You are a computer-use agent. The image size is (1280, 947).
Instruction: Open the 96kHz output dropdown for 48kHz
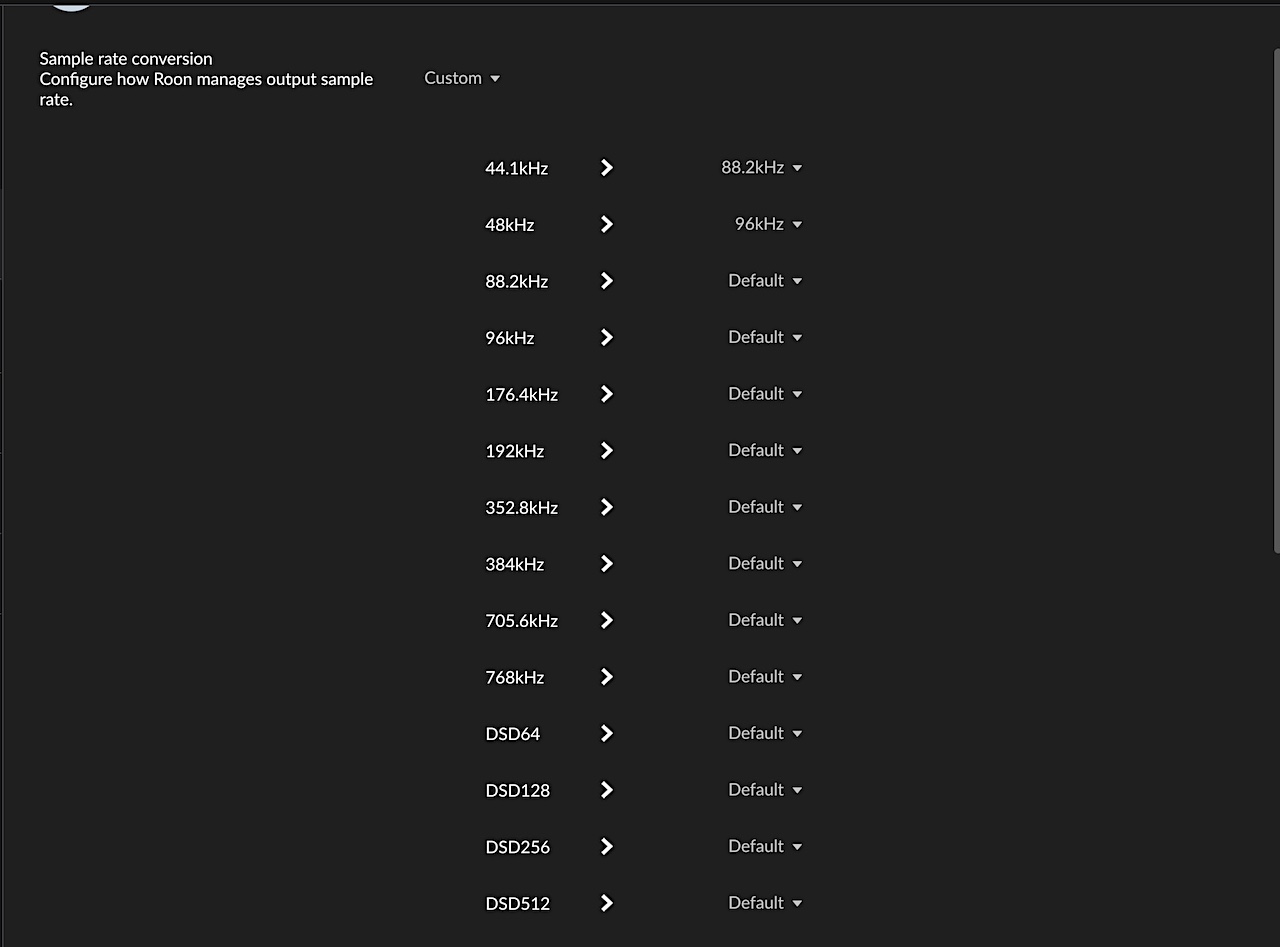[767, 224]
